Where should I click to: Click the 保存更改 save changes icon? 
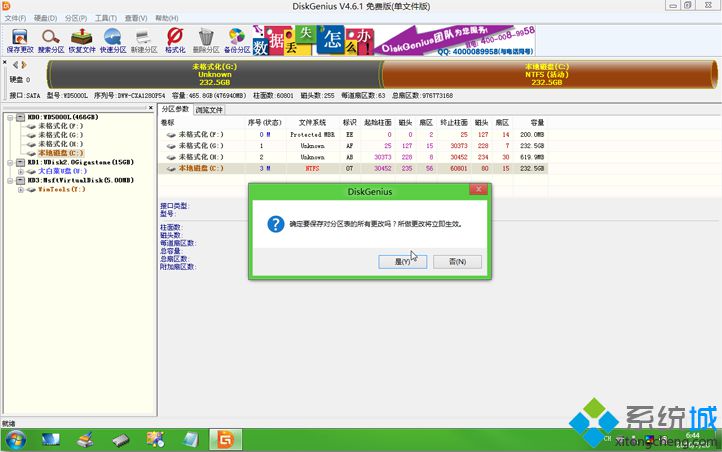click(20, 41)
